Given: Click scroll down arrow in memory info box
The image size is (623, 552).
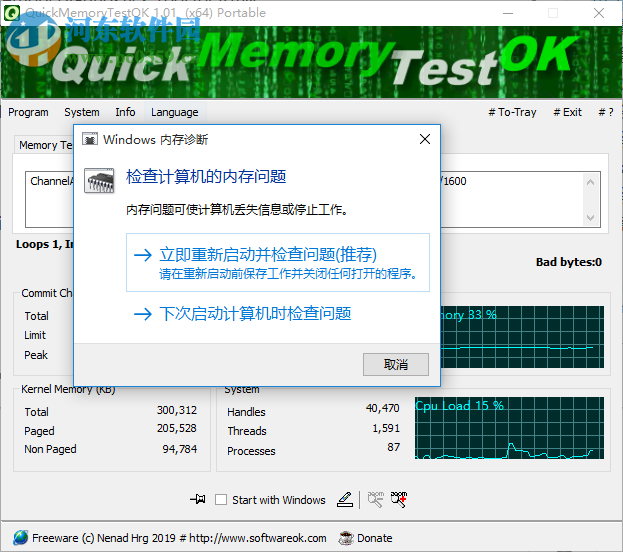Looking at the screenshot, I should (x=590, y=218).
